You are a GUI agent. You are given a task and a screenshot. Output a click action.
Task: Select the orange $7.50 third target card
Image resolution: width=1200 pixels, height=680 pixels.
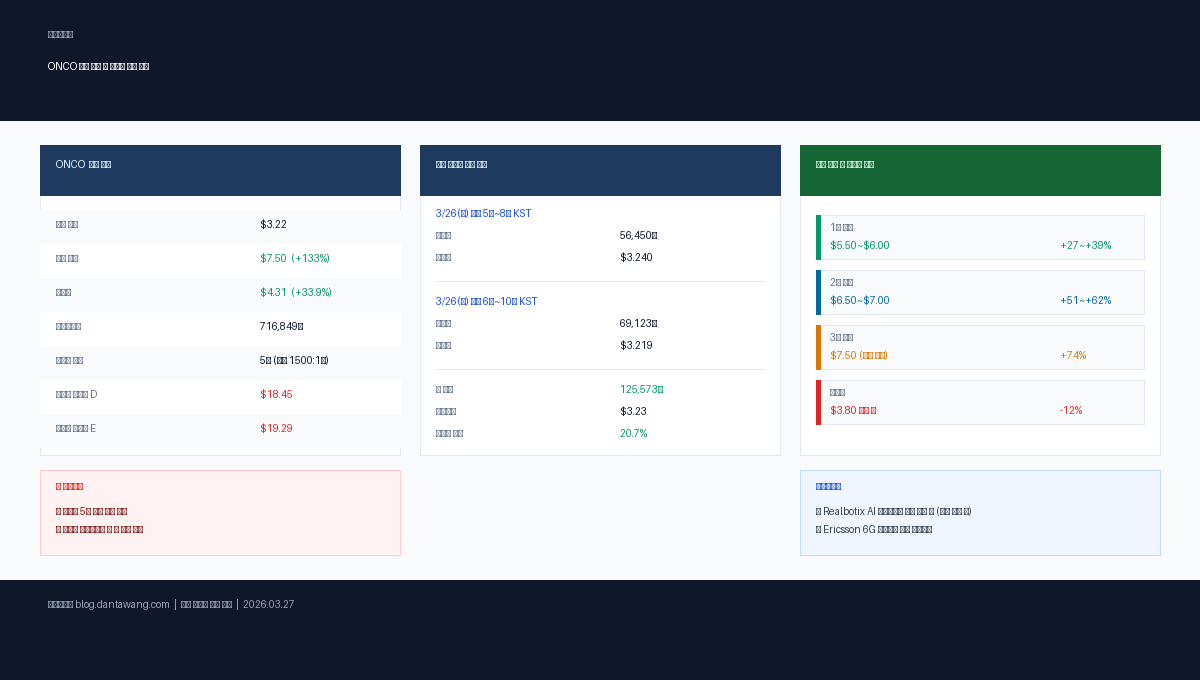tap(980, 347)
